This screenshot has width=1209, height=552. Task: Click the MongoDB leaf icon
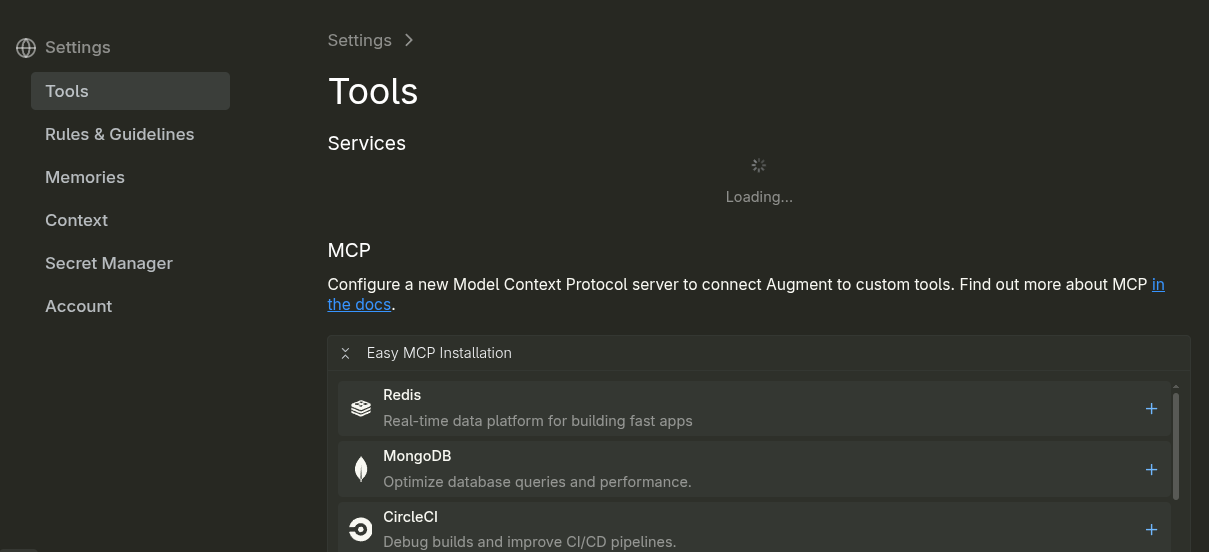click(361, 469)
